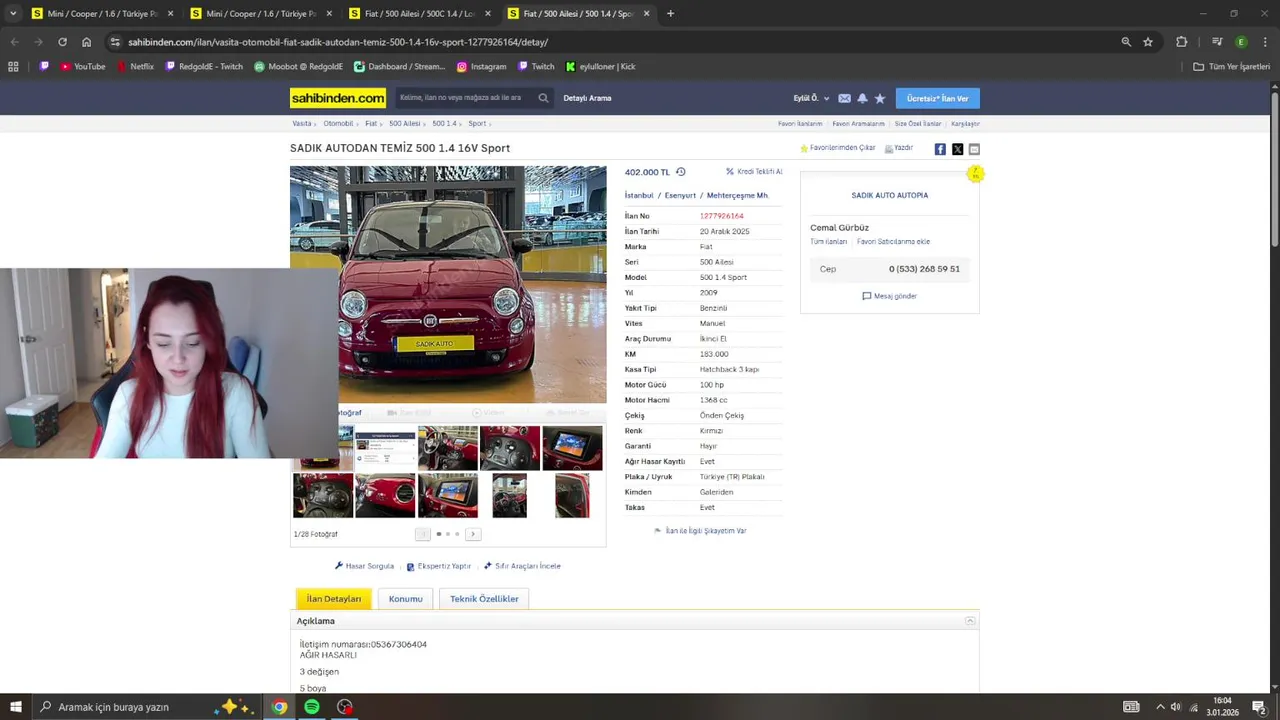The image size is (1280, 720).
Task: Open Chrome apps grid in bookmarks bar
Action: pyautogui.click(x=13, y=67)
